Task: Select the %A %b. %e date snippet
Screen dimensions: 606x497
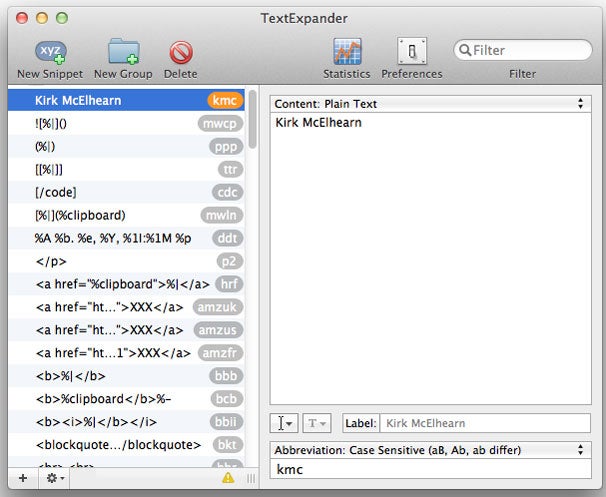Action: 126,238
